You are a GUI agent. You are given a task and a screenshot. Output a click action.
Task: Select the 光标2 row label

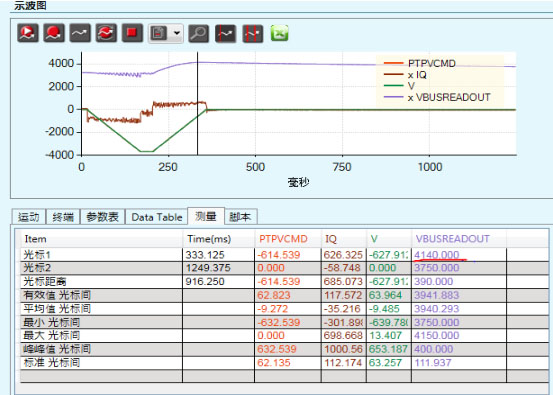tap(37, 268)
